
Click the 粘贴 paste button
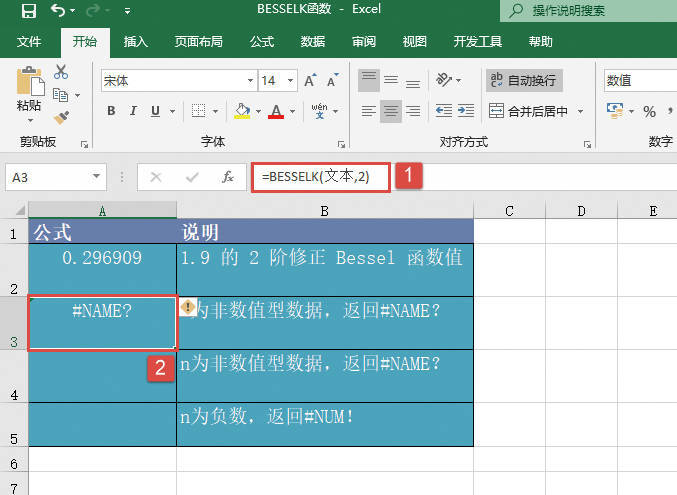[x=29, y=92]
